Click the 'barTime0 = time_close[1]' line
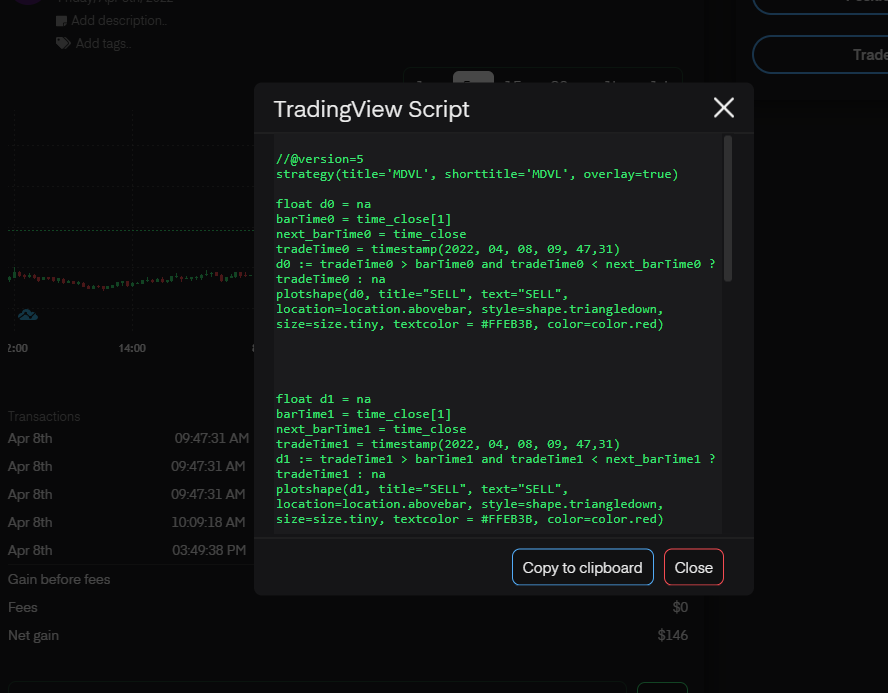The image size is (888, 693). pos(364,219)
